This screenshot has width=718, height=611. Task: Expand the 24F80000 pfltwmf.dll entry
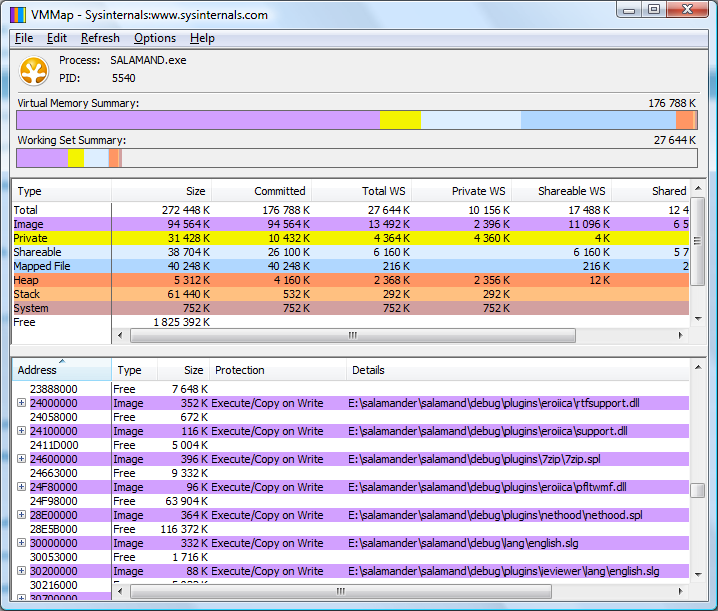21,486
